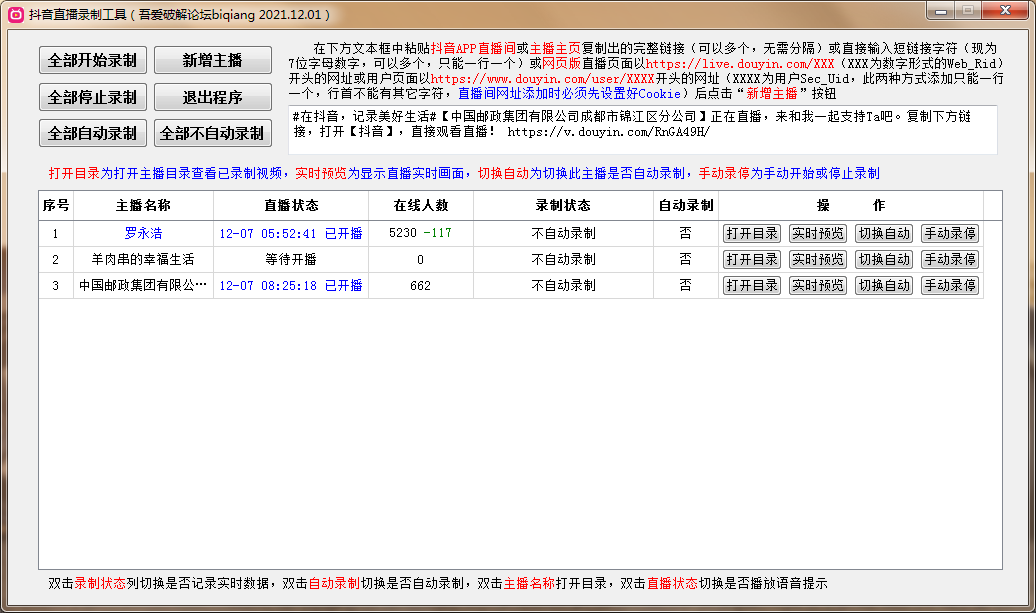Screen dimensions: 1036x613
Task: Click the 等待开播 status cell
Action: 291,260
